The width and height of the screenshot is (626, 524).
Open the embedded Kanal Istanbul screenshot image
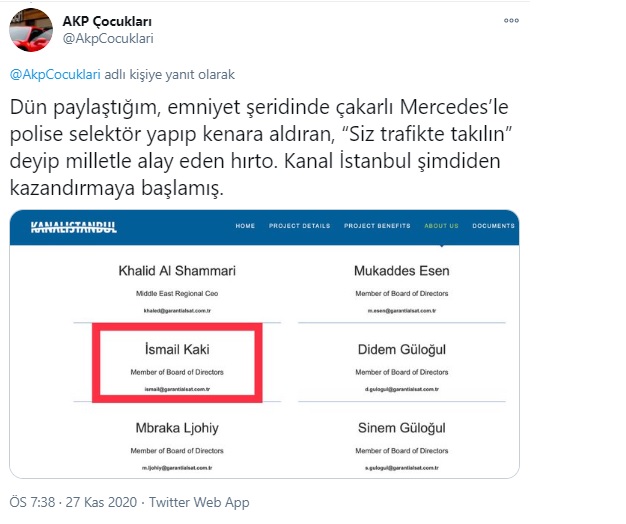(264, 344)
